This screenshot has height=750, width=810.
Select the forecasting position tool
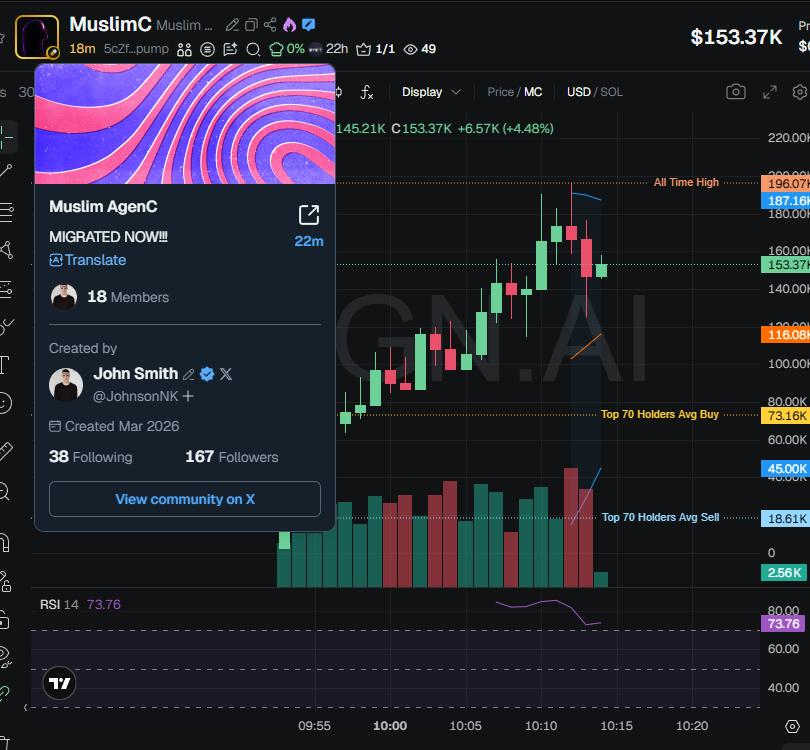pos(6,289)
